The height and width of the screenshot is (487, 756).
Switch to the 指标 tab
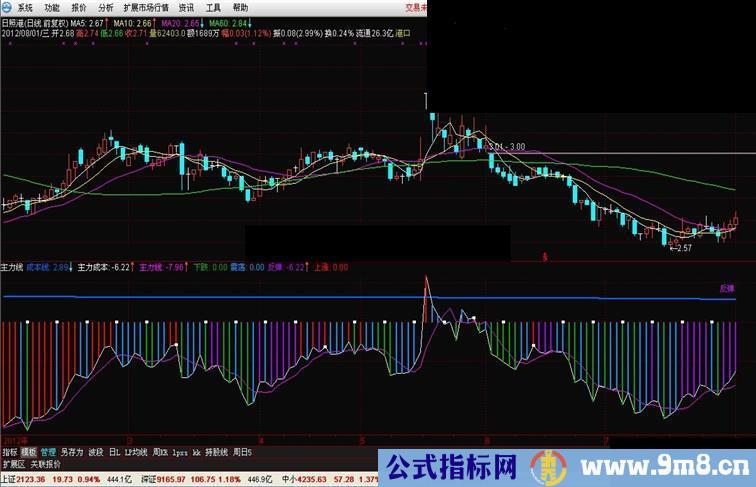10,452
